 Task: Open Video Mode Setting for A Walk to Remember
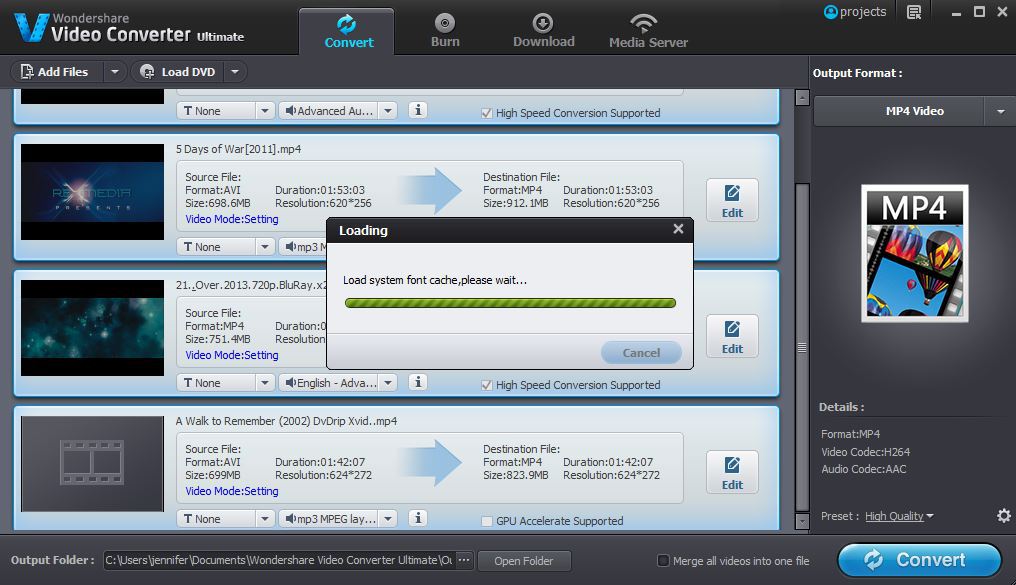pyautogui.click(x=232, y=491)
